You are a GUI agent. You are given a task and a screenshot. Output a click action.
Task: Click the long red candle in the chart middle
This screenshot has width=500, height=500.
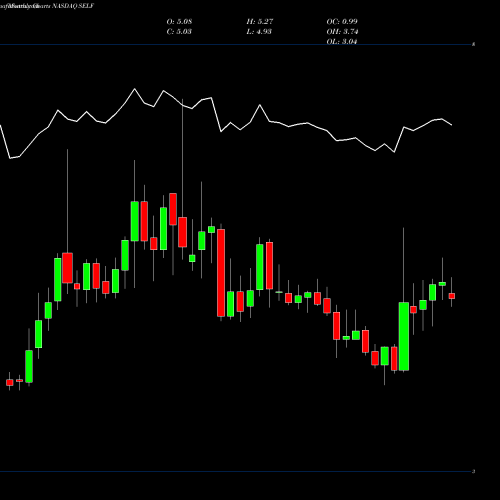click(221, 273)
